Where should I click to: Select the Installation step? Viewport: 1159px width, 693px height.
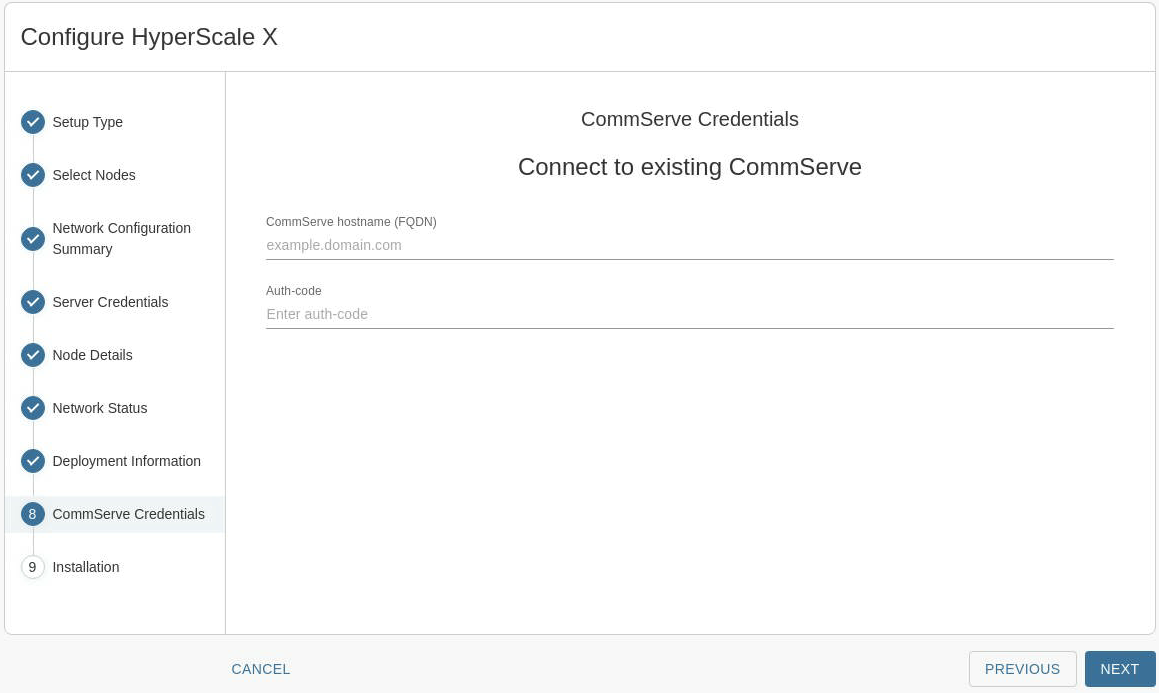[86, 567]
